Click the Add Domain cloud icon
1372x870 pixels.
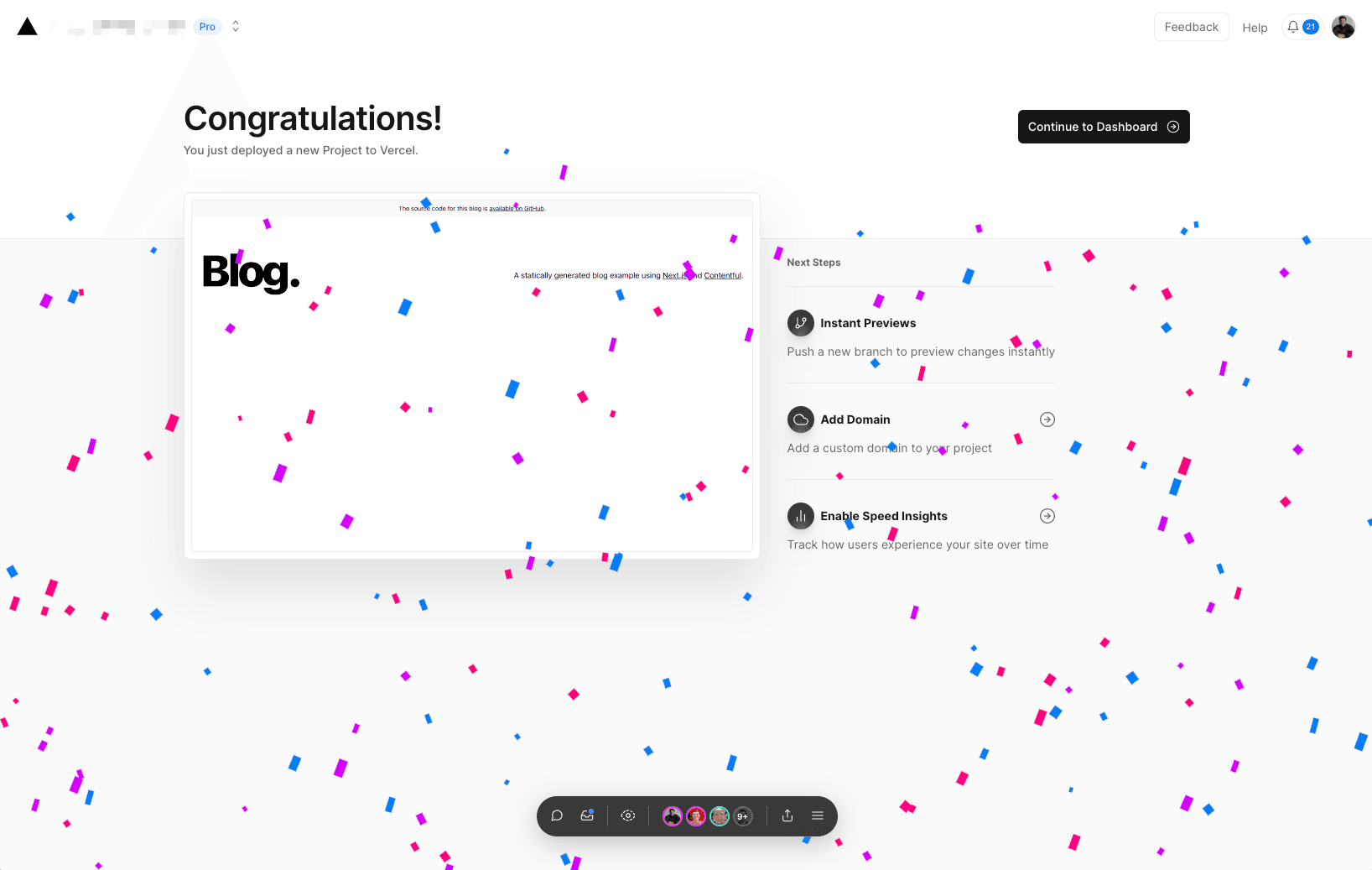pos(801,419)
